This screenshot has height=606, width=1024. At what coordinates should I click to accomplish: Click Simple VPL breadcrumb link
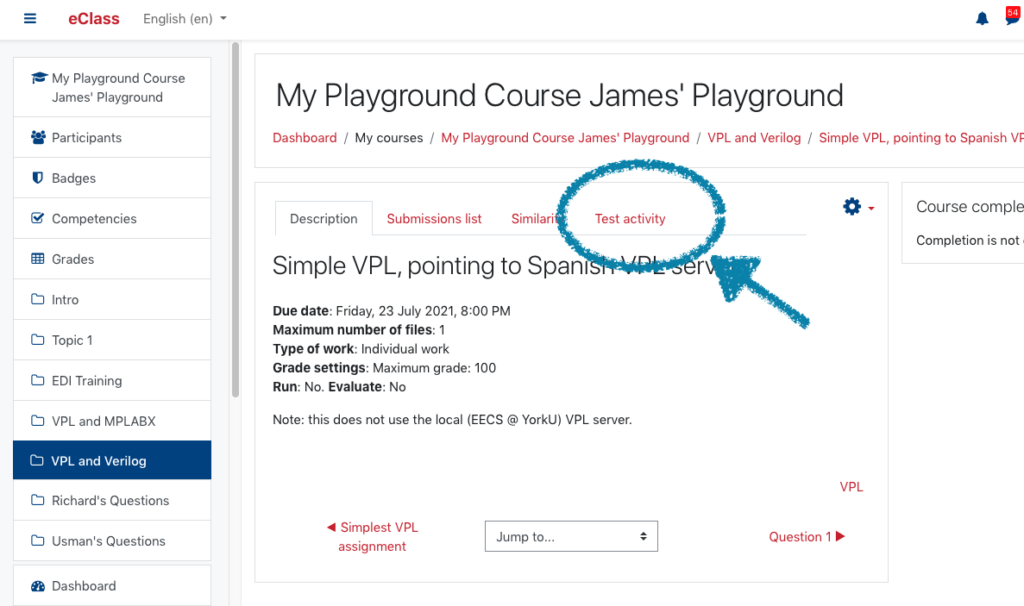tap(921, 138)
